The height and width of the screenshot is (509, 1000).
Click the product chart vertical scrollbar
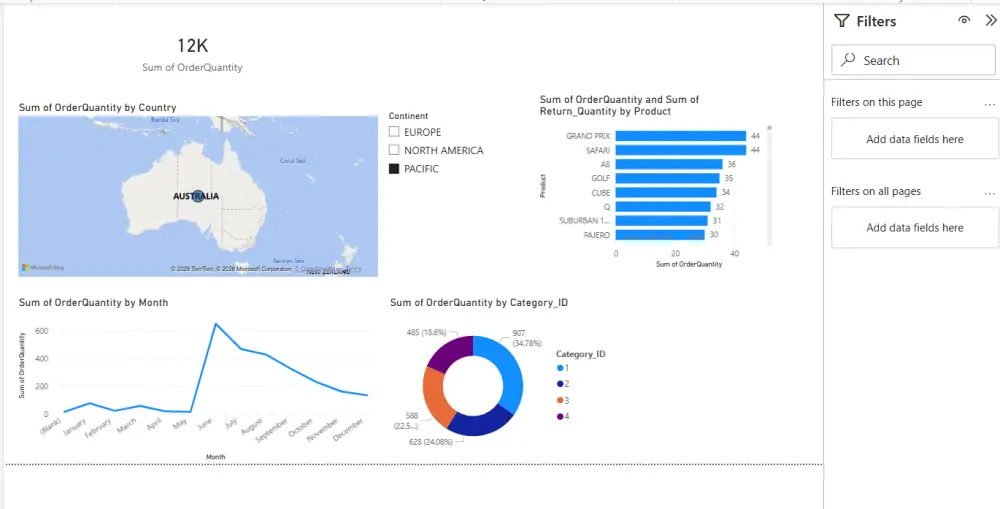point(770,185)
